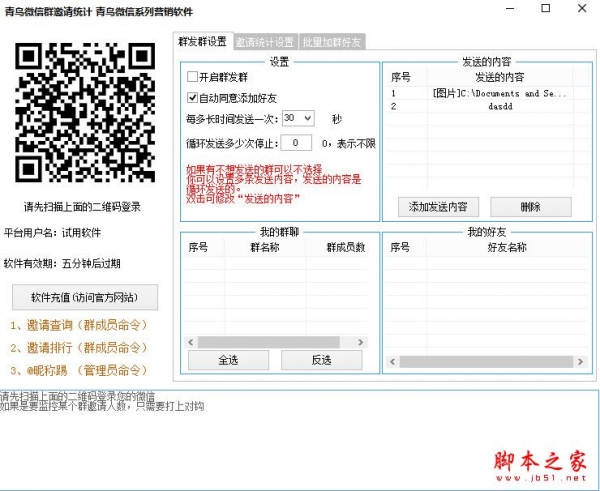The height and width of the screenshot is (491, 600).
Task: Click the 软件有效期: 五分钟后过期 label
Action: tap(62, 263)
